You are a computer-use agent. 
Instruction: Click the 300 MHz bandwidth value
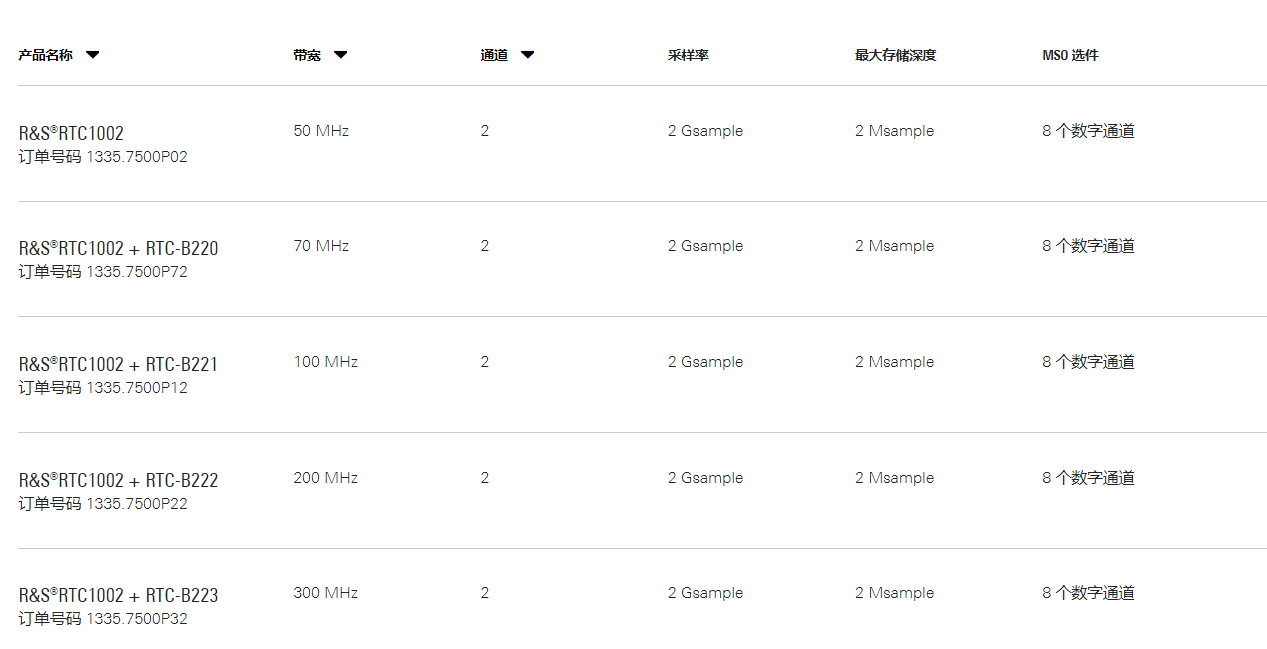(x=325, y=593)
